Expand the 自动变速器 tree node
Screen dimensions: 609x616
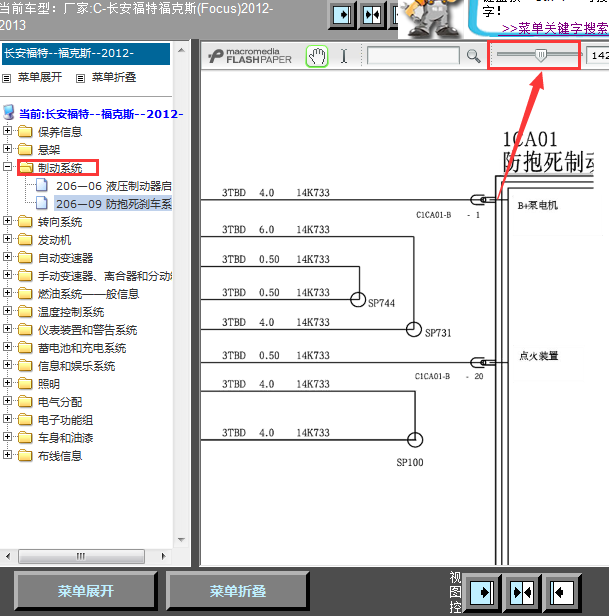pos(7,257)
